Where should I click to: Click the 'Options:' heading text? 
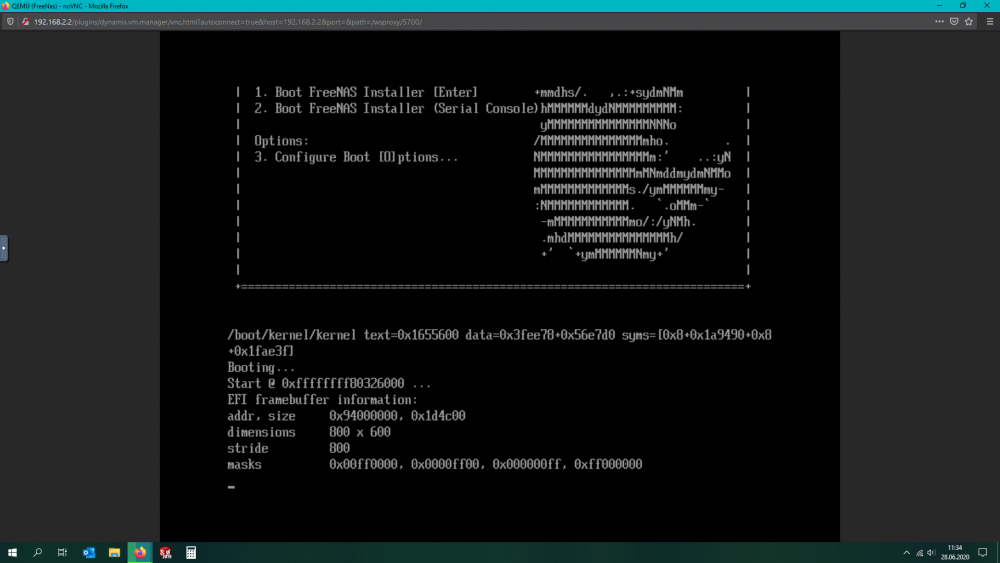click(x=281, y=141)
